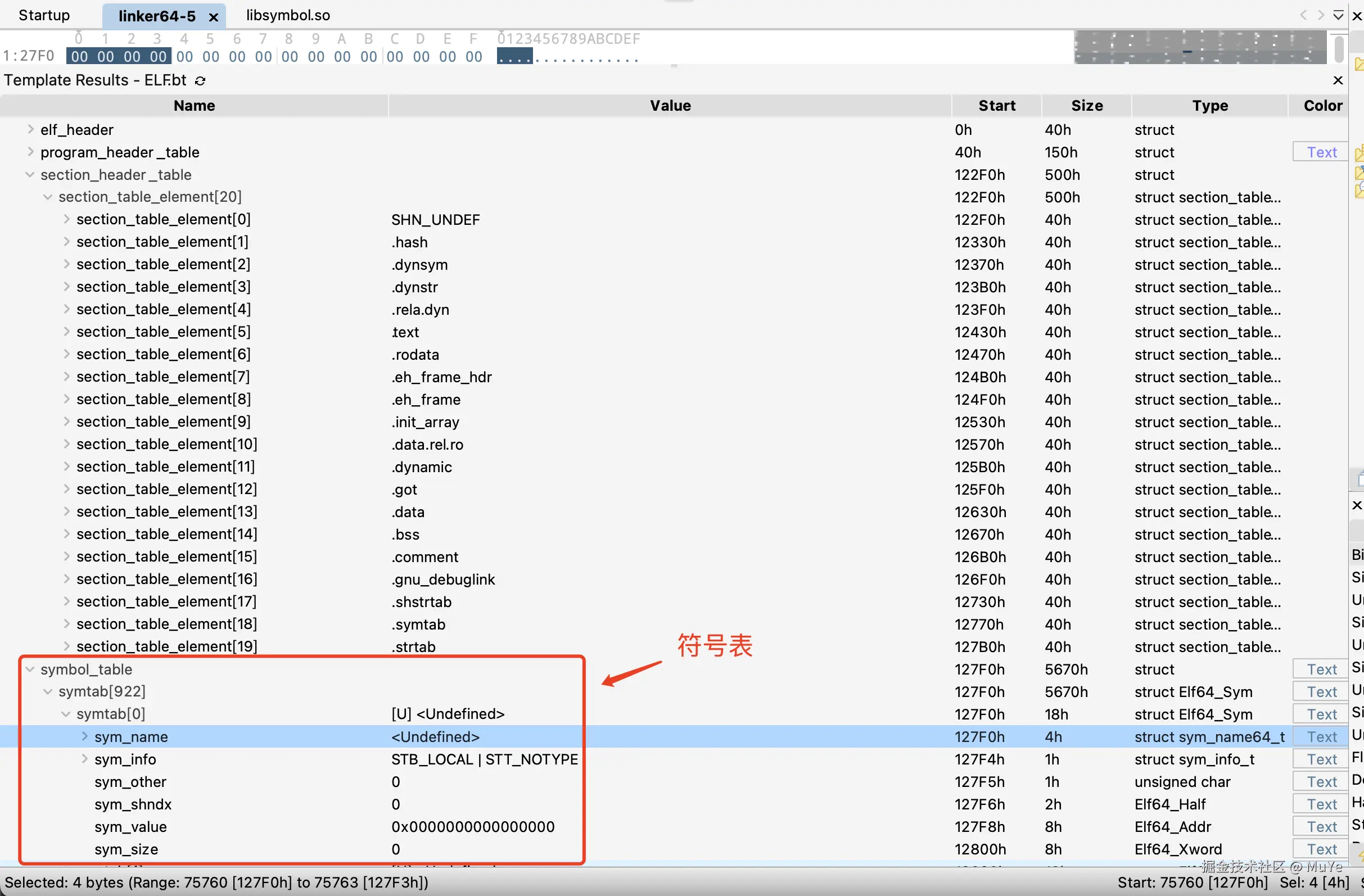Close the linker64-5 tab
The height and width of the screenshot is (896, 1364).
click(213, 17)
